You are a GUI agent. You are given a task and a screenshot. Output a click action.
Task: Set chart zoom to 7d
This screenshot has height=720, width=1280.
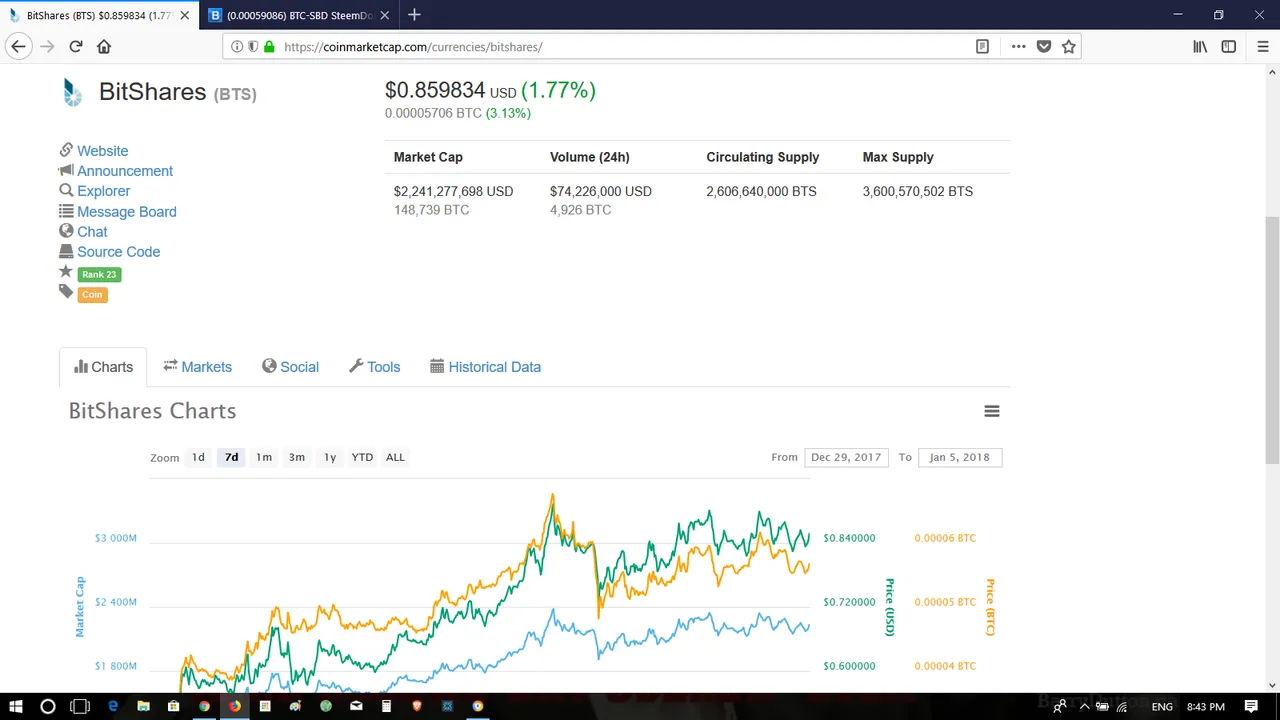231,457
